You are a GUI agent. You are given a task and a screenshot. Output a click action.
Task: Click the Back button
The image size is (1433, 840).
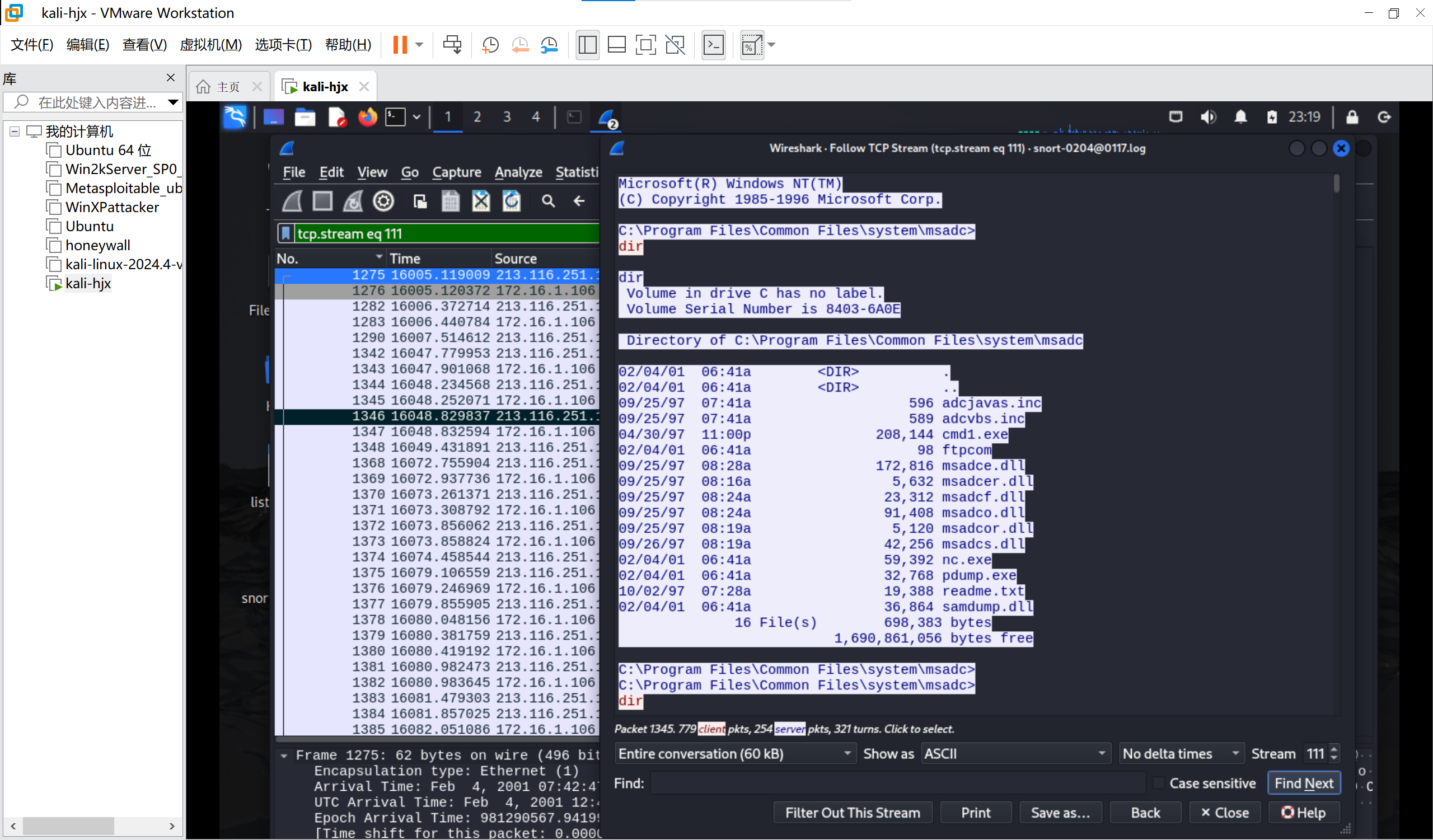click(x=1145, y=812)
